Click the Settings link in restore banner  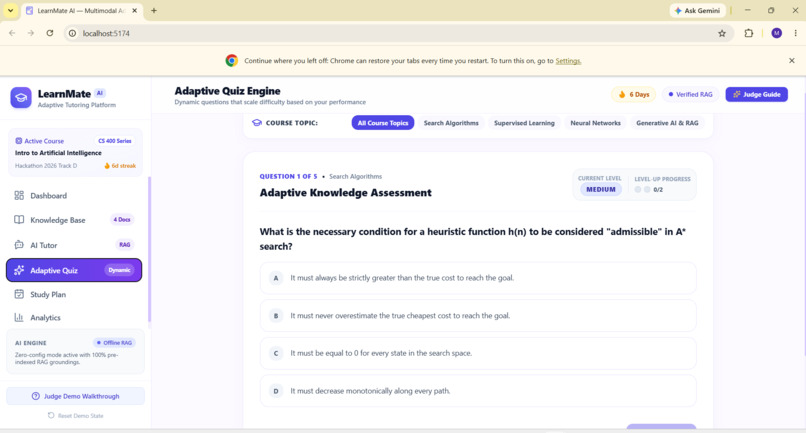tap(568, 61)
